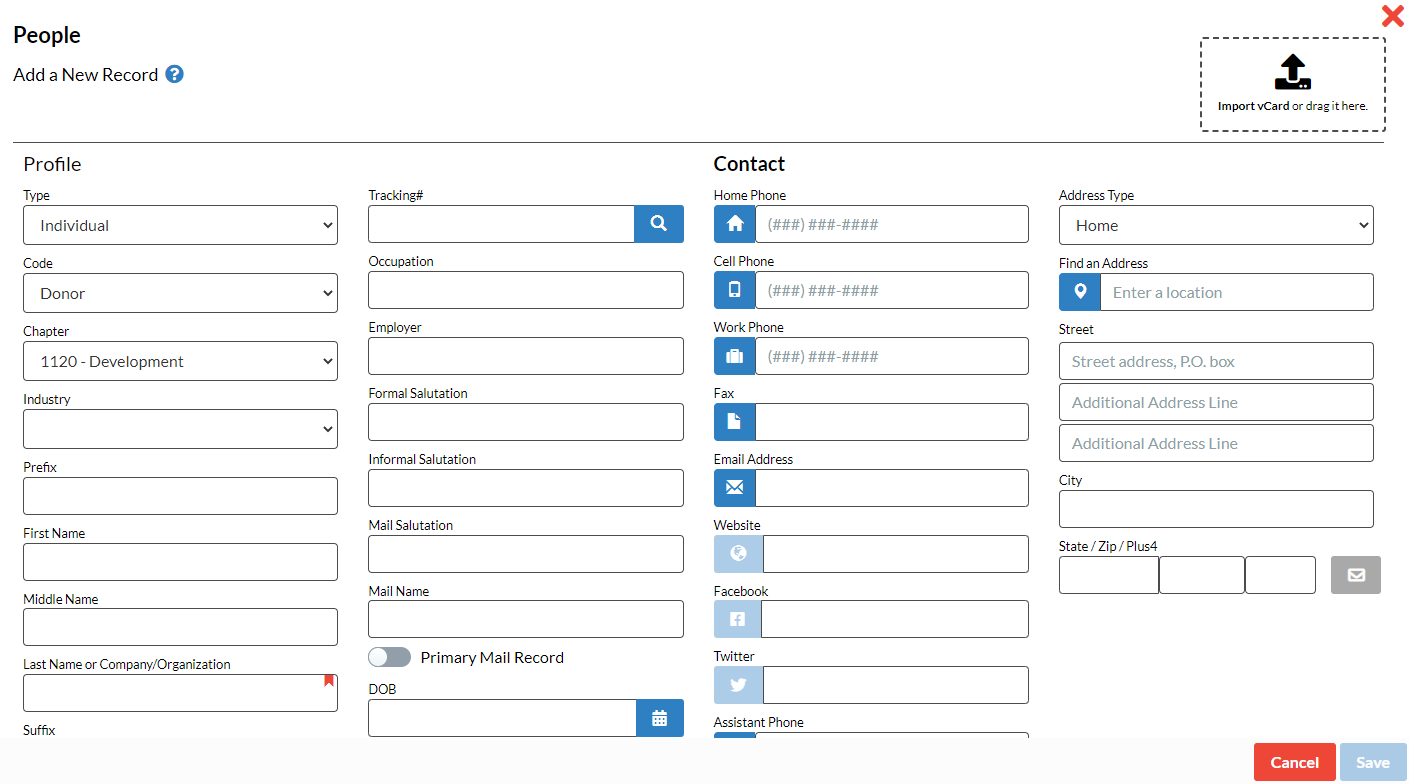Click the red bookmark flag in Last Name field
Viewport: 1409px width, 784px height.
328,680
